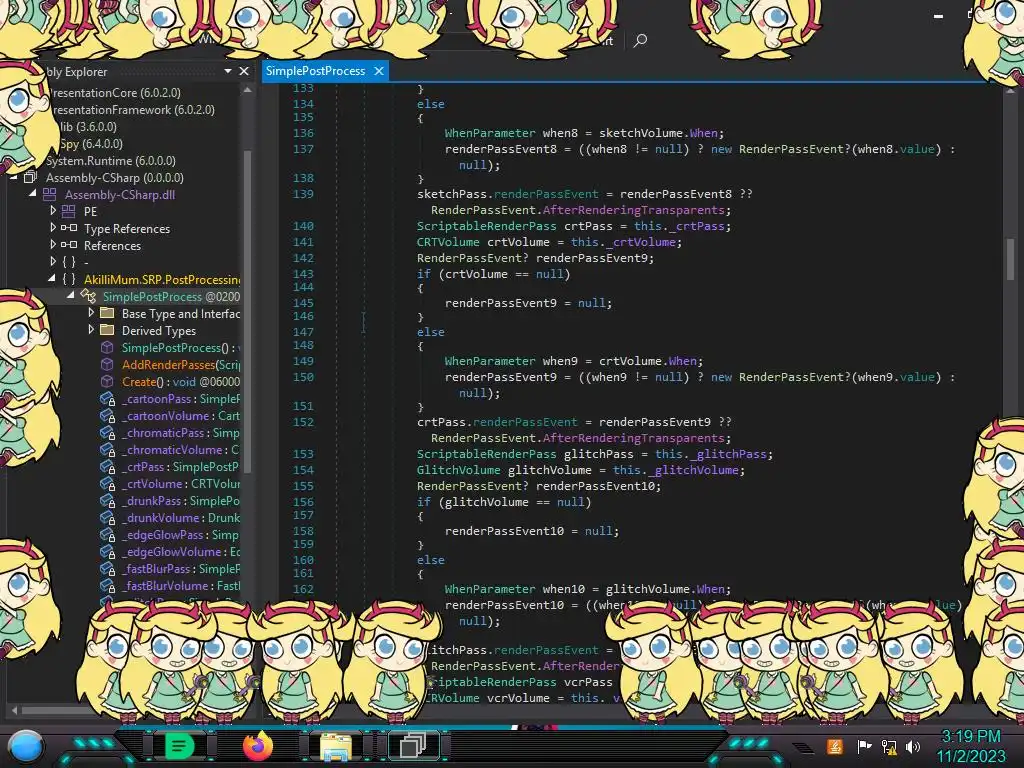Image resolution: width=1024 pixels, height=768 pixels.
Task: Open the Windows Start orb
Action: pyautogui.click(x=25, y=746)
